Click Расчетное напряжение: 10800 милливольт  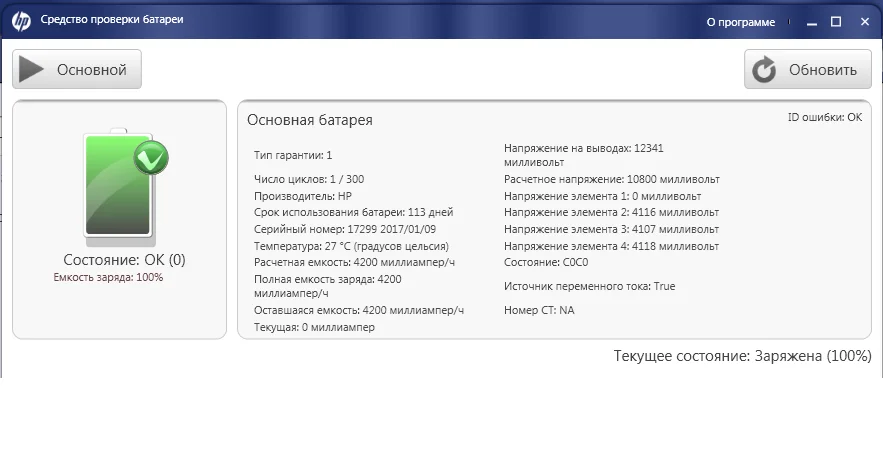(x=612, y=179)
